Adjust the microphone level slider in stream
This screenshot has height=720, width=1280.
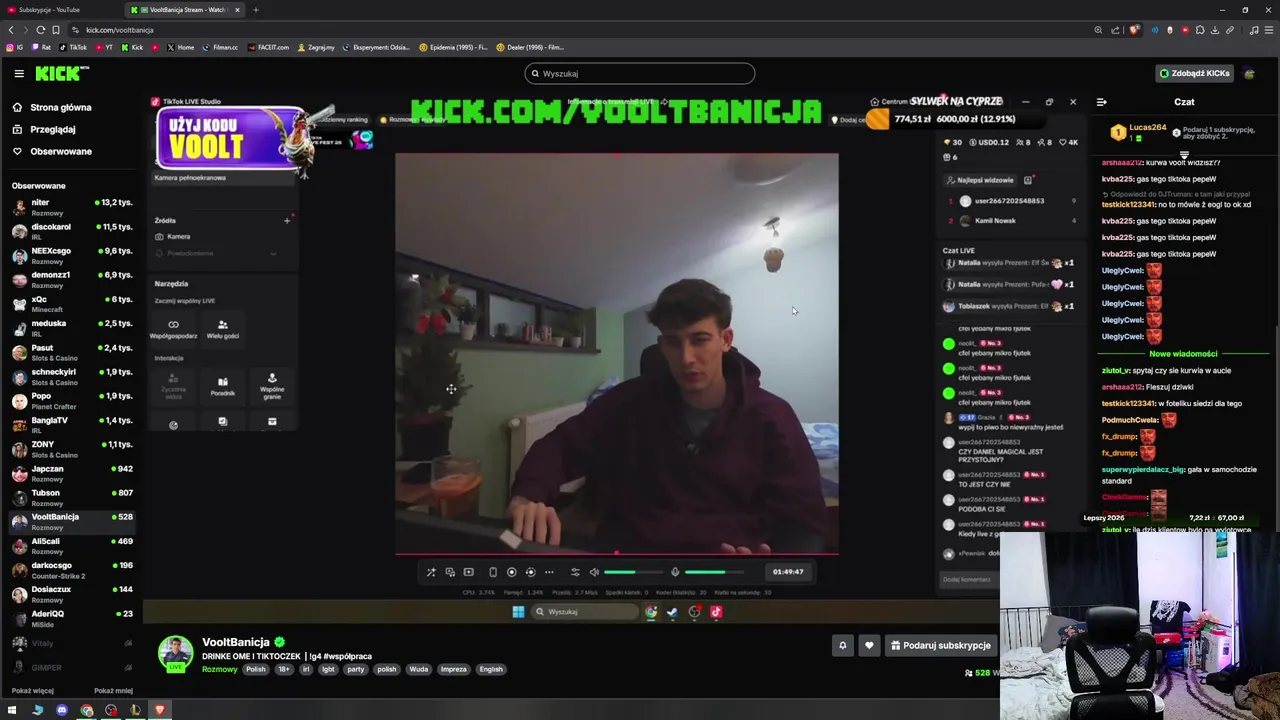(x=715, y=572)
